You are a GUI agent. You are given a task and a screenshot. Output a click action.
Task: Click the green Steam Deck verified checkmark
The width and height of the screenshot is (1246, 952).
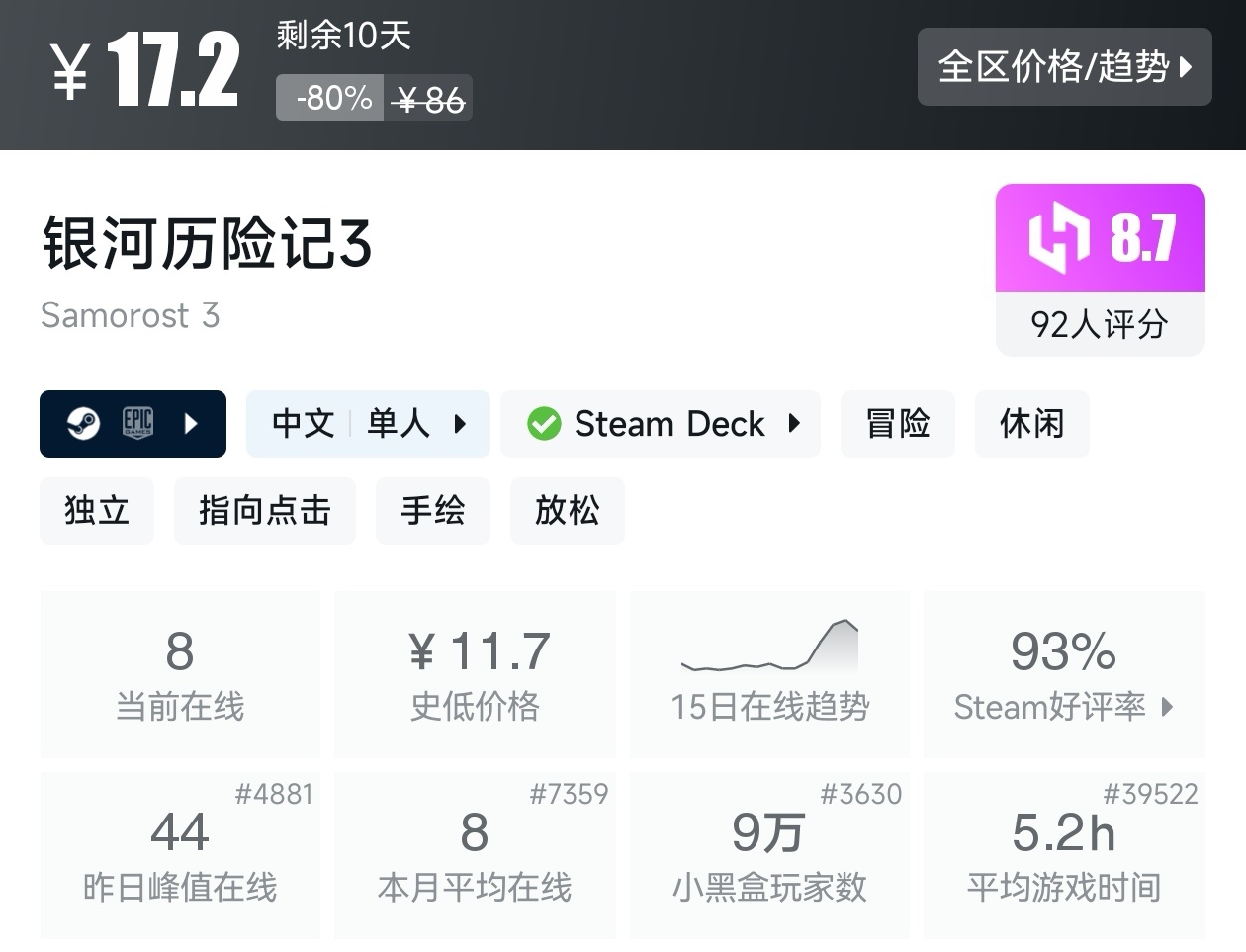pyautogui.click(x=544, y=424)
